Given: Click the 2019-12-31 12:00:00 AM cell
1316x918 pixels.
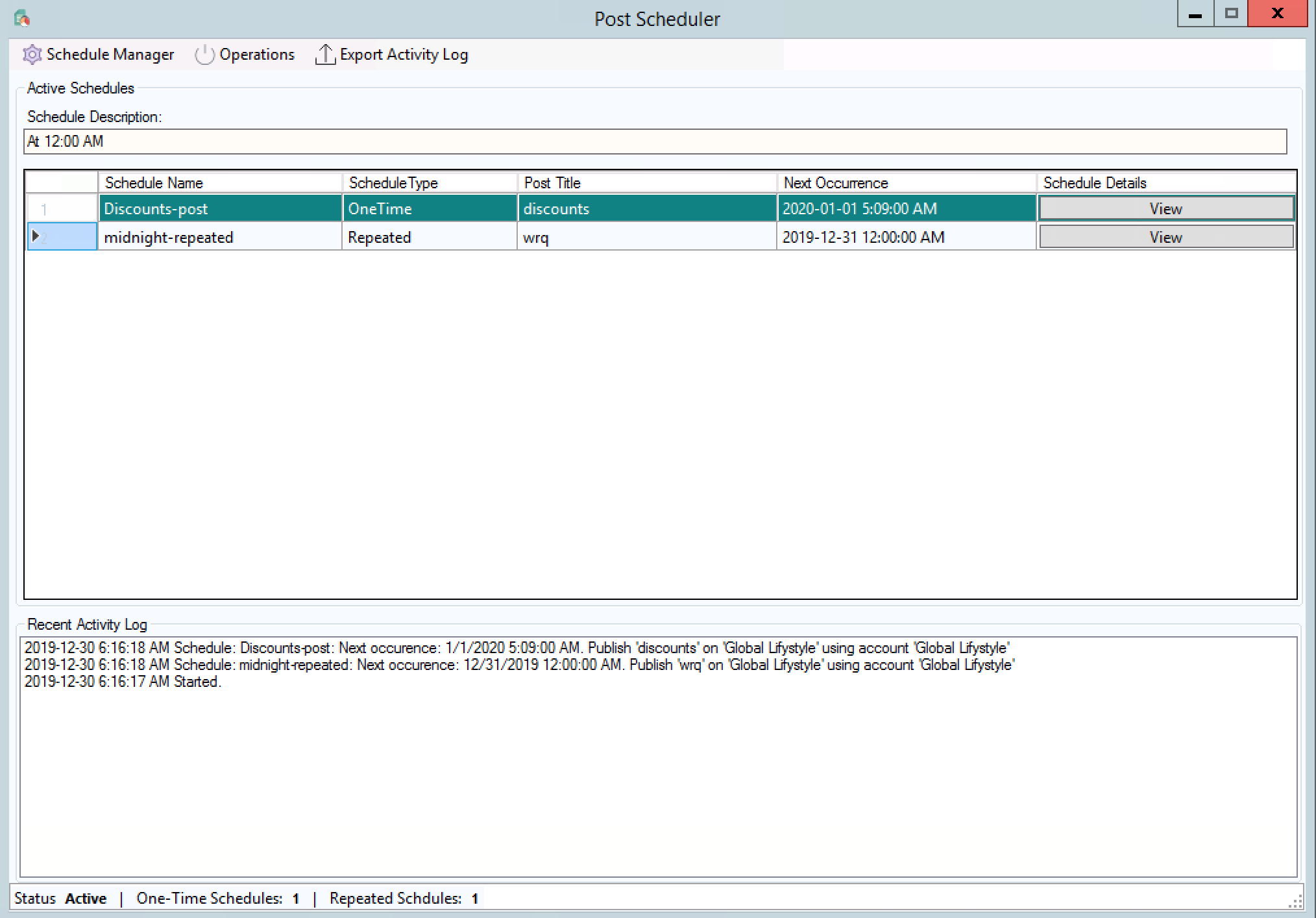Looking at the screenshot, I should coord(907,237).
